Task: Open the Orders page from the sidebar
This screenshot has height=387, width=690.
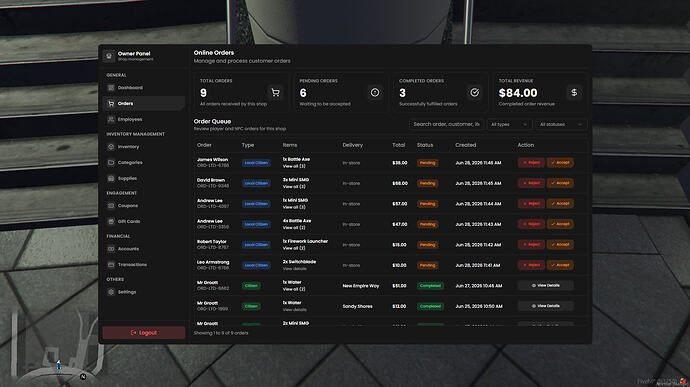Action: [x=144, y=103]
